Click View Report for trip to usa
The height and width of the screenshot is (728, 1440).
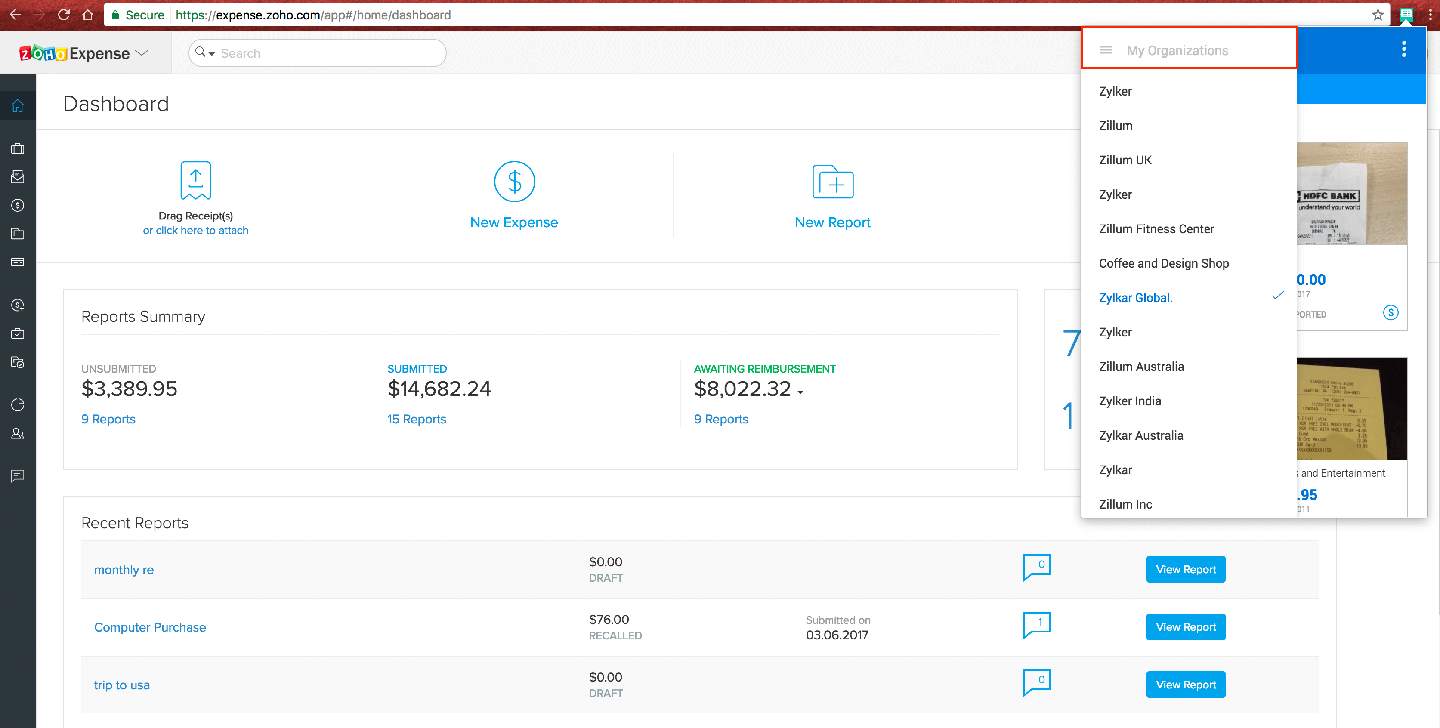pyautogui.click(x=1186, y=685)
